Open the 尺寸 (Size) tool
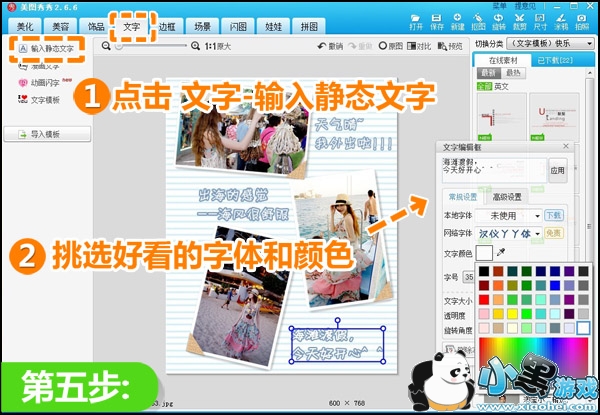 tap(540, 22)
